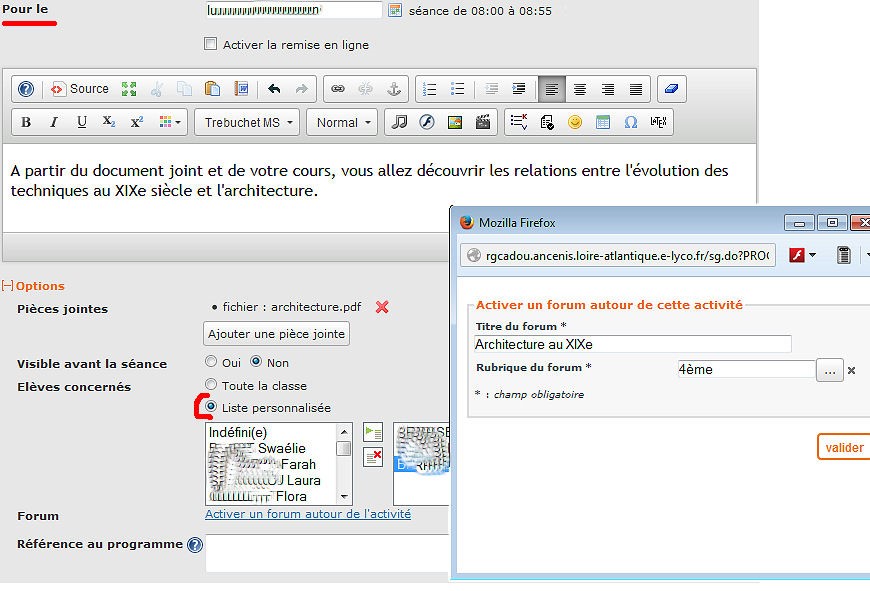The image size is (870, 591).
Task: Click the Source button in editor toolbar
Action: coord(80,89)
